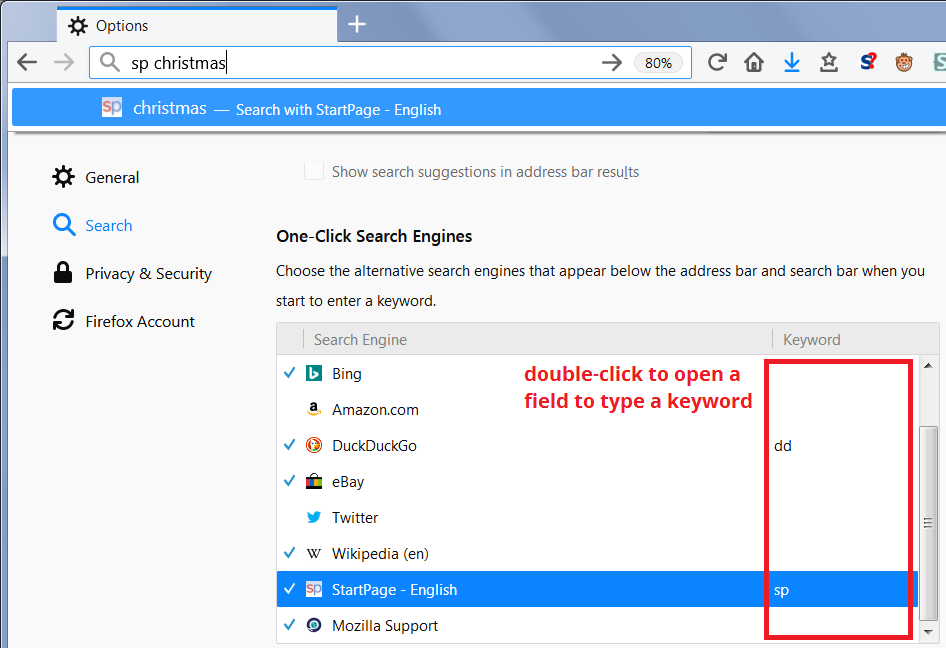Click the magnifier icon in the address bar

[110, 62]
